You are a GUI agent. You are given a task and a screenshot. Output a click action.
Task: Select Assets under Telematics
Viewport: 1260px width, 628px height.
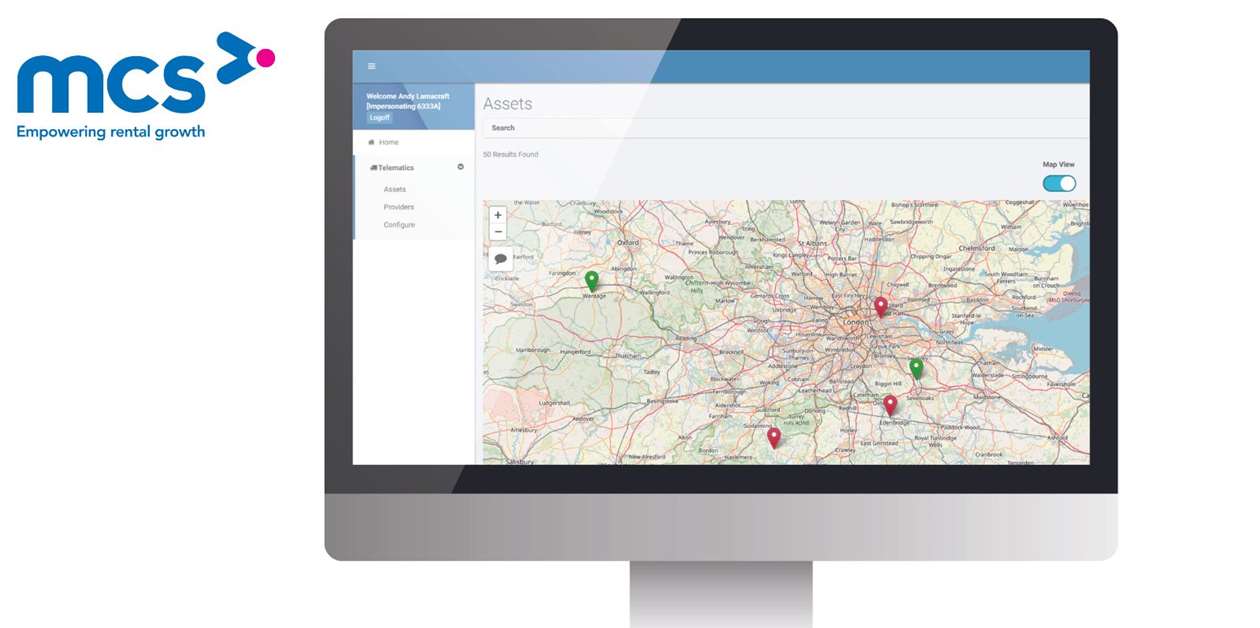pos(394,189)
